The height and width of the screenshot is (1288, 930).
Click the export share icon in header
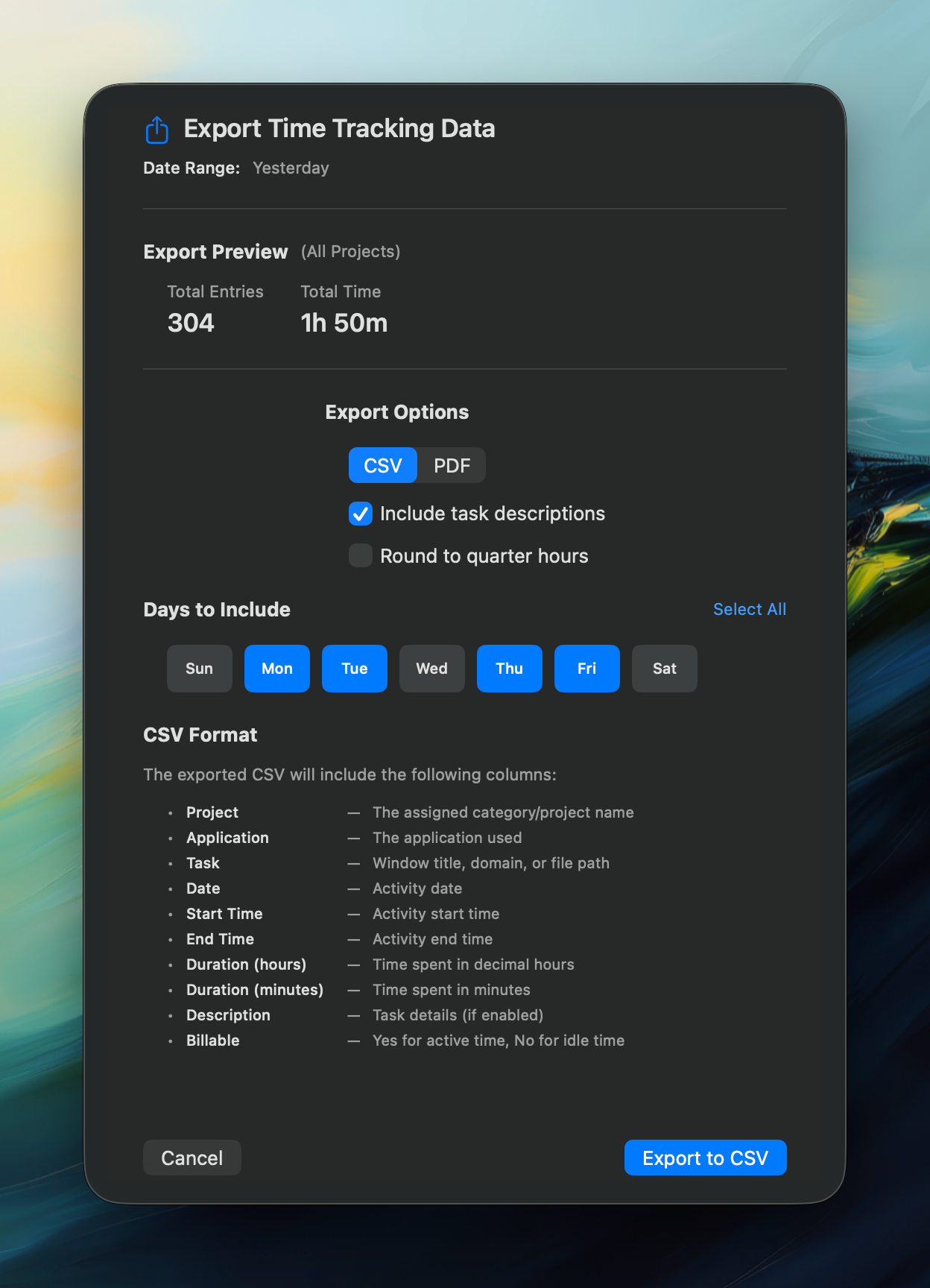(x=157, y=130)
